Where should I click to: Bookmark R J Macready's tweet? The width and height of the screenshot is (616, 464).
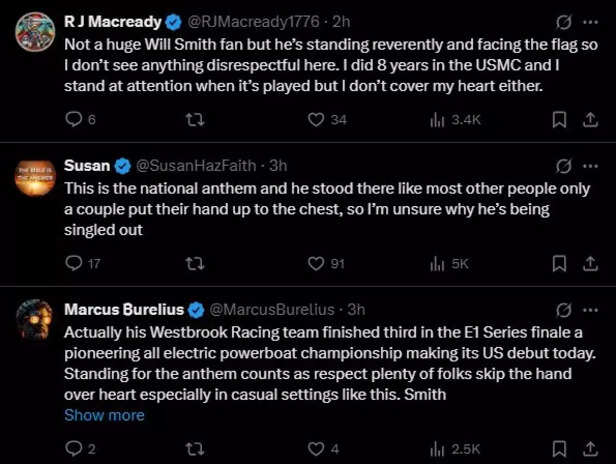point(560,120)
